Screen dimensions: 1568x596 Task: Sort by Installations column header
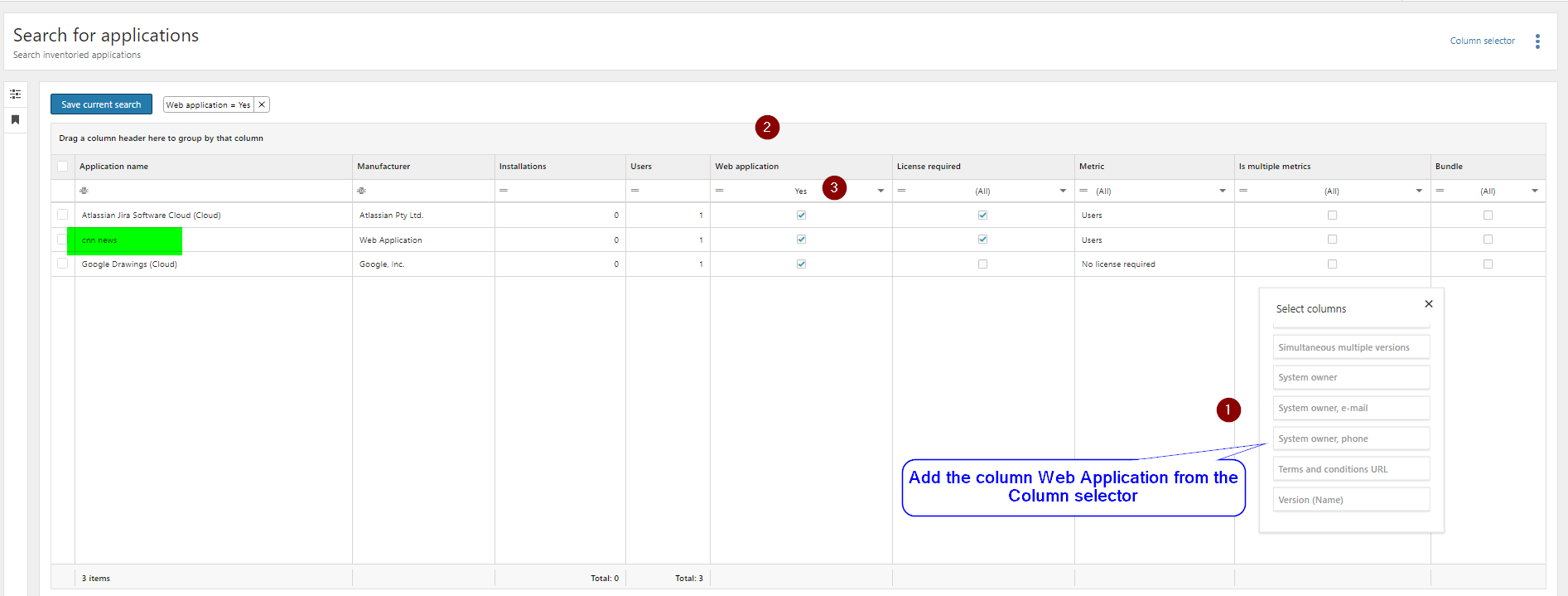coord(560,167)
